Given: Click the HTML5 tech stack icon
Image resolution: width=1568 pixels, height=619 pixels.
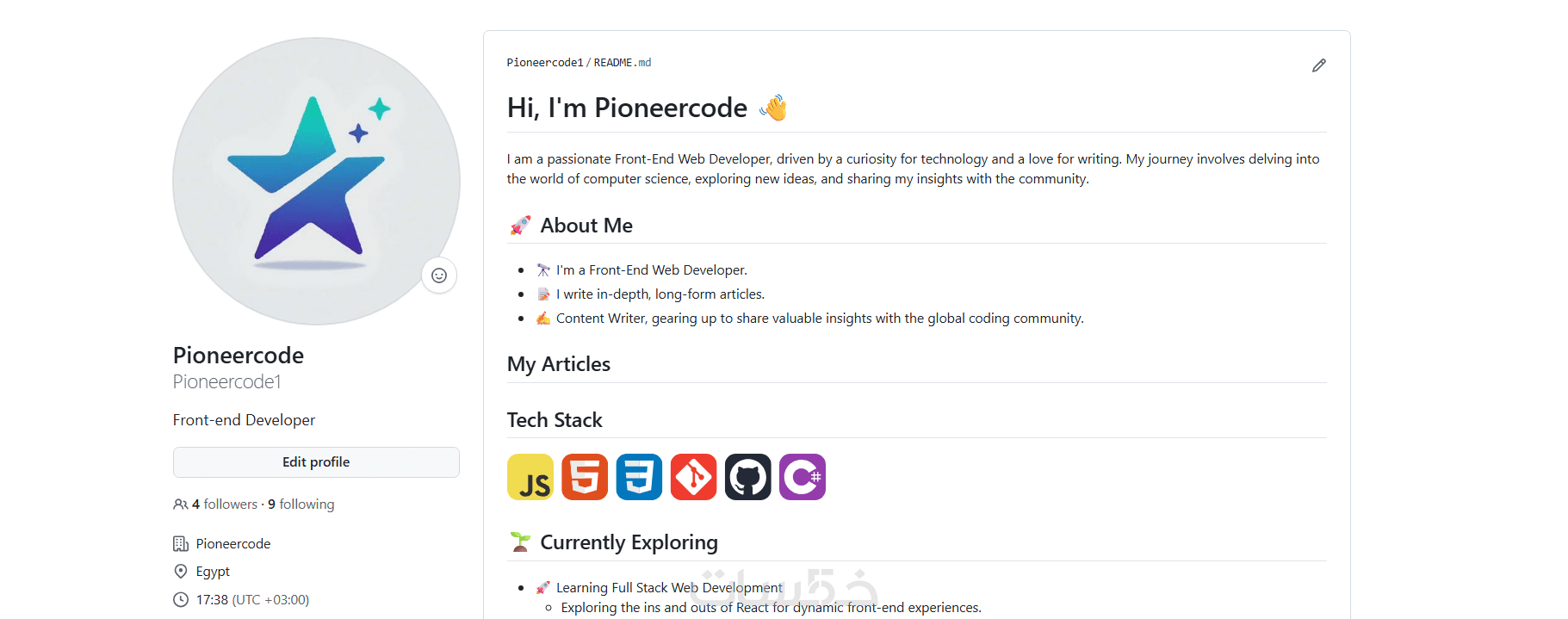Looking at the screenshot, I should tap(585, 477).
